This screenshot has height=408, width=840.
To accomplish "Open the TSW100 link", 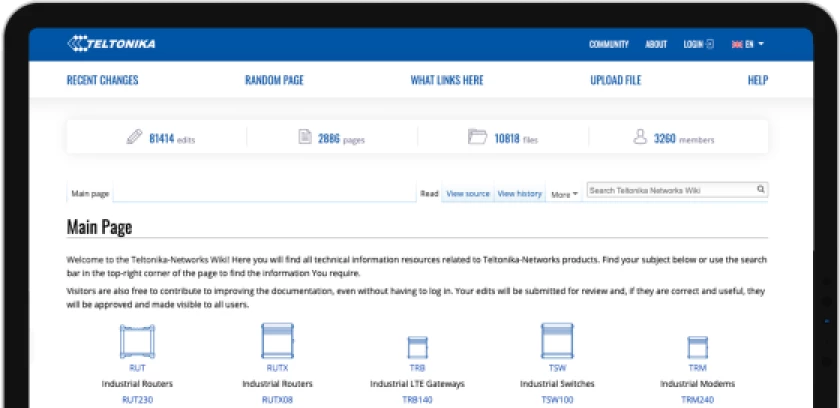I will [x=557, y=400].
